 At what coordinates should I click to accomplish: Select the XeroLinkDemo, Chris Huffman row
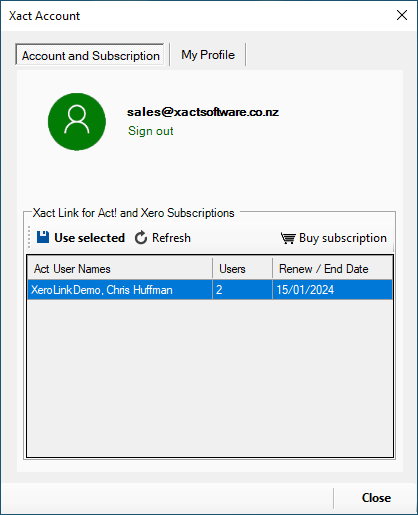pos(210,290)
